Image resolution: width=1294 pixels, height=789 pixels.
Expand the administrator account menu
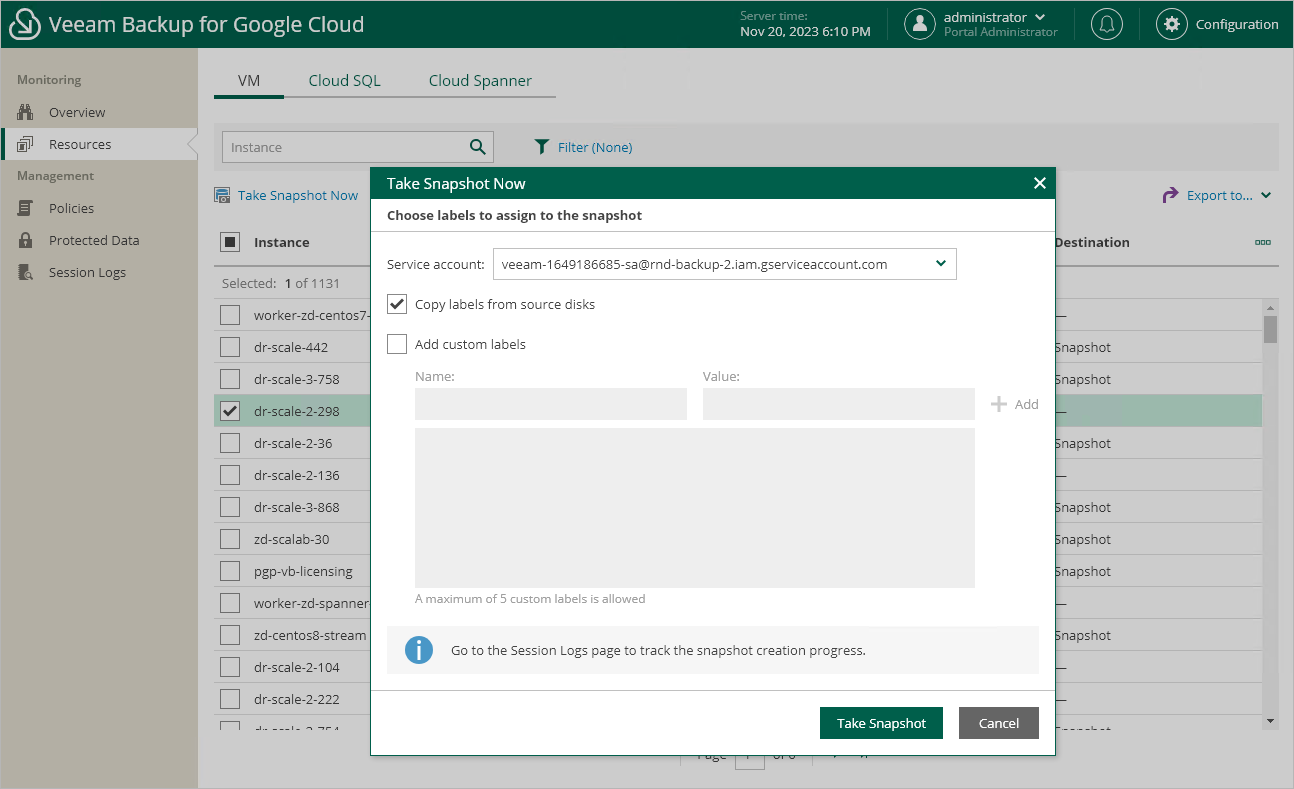1040,17
